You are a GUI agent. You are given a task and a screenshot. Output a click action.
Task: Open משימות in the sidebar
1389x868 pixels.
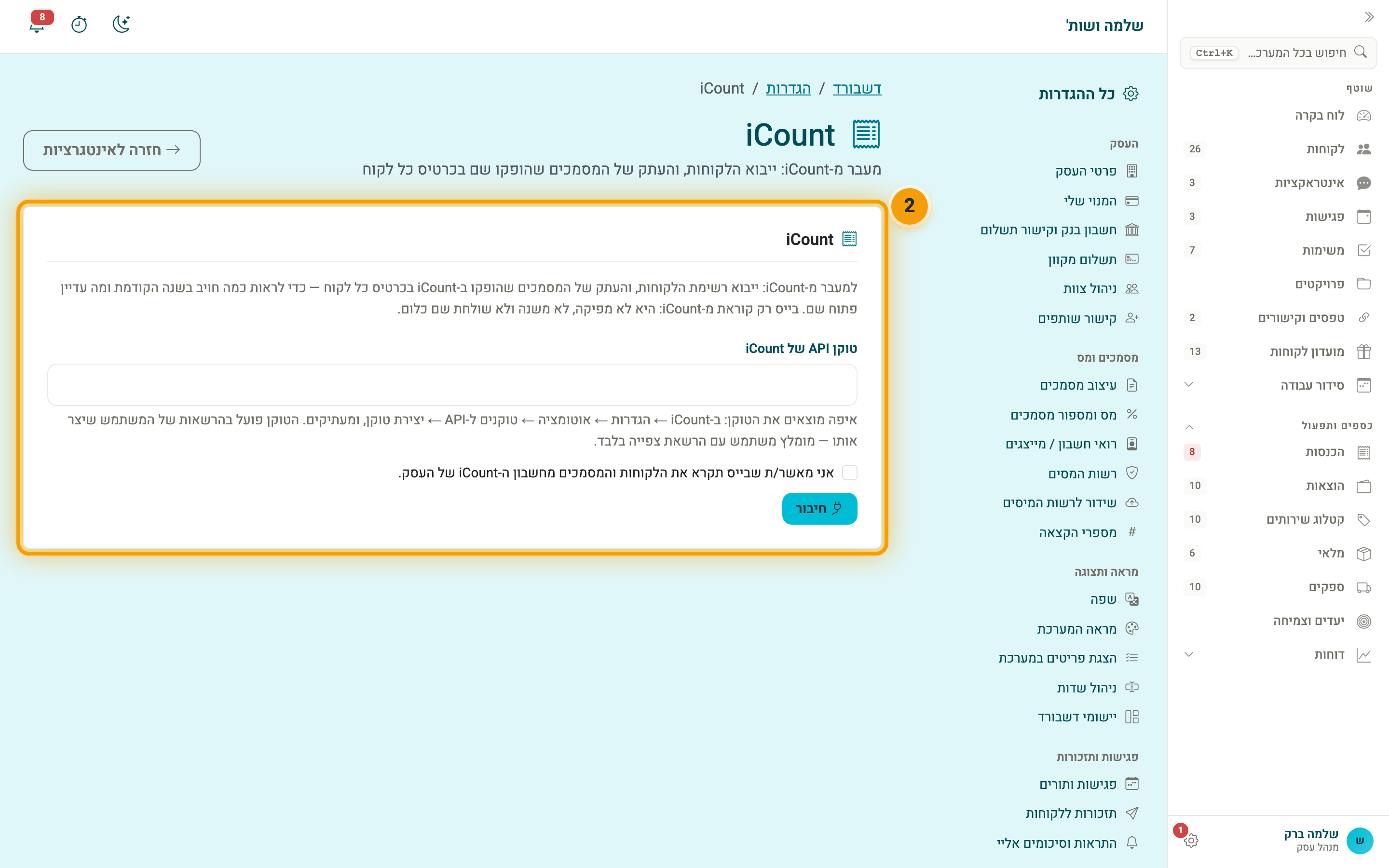click(1278, 250)
